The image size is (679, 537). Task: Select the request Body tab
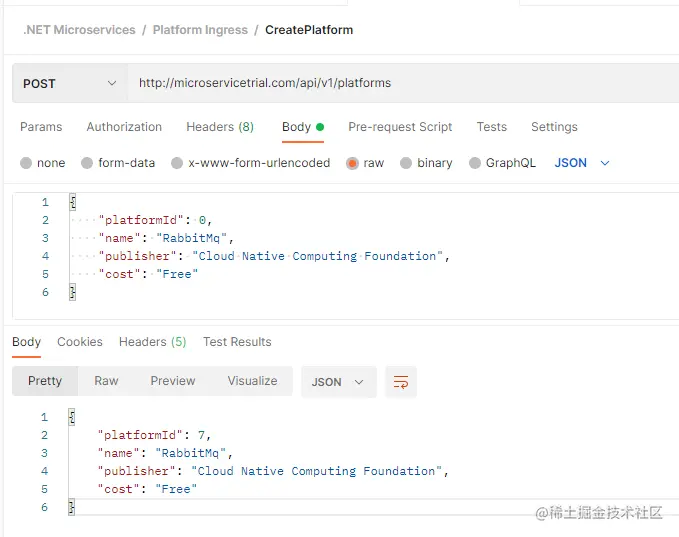click(x=303, y=127)
